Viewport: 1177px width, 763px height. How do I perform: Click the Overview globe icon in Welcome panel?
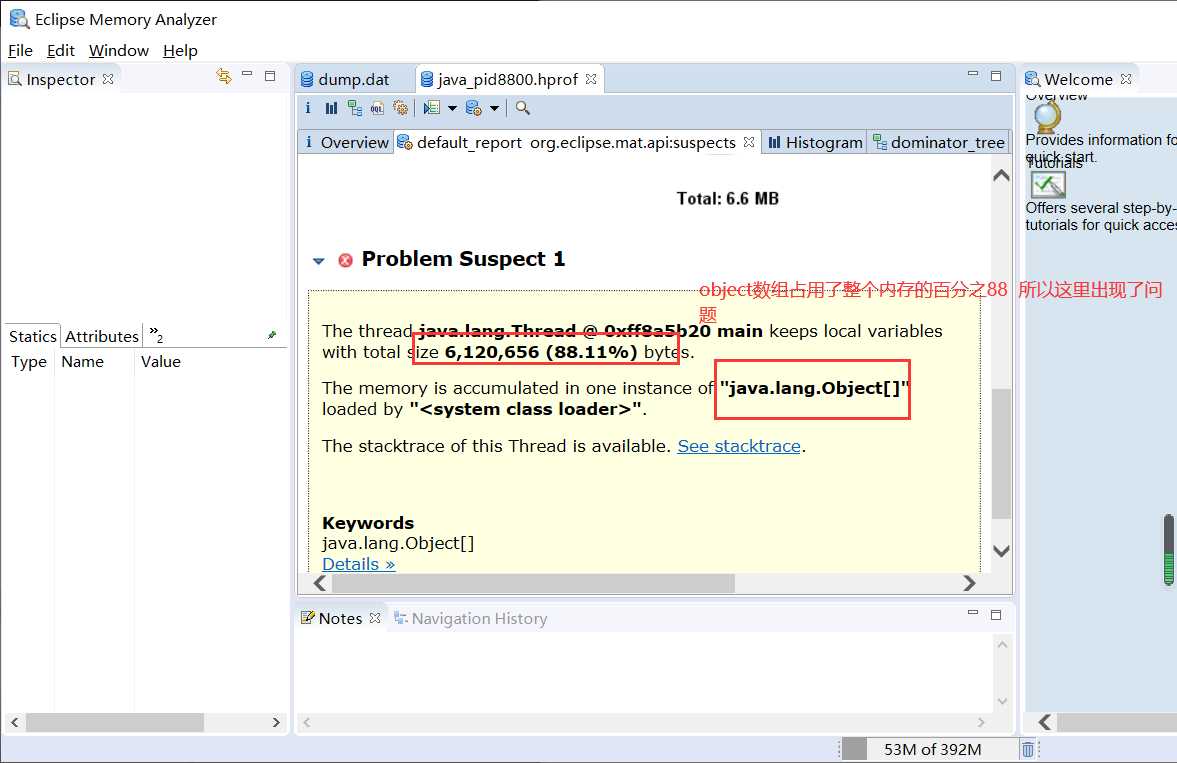pos(1046,116)
